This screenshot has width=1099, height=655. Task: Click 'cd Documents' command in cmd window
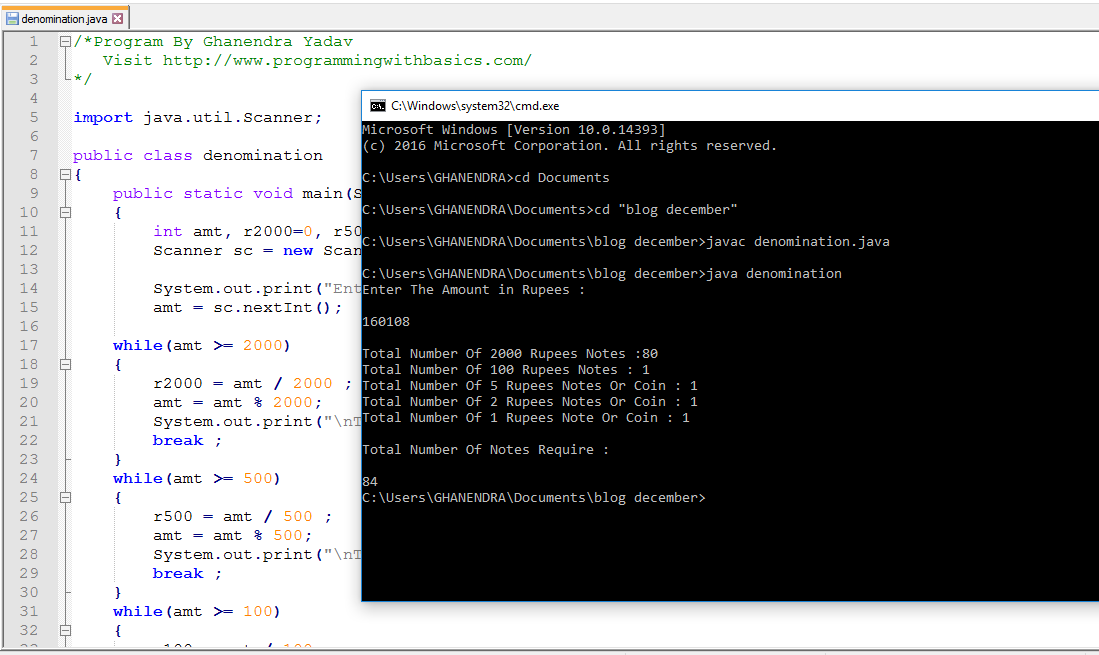pyautogui.click(x=562, y=178)
